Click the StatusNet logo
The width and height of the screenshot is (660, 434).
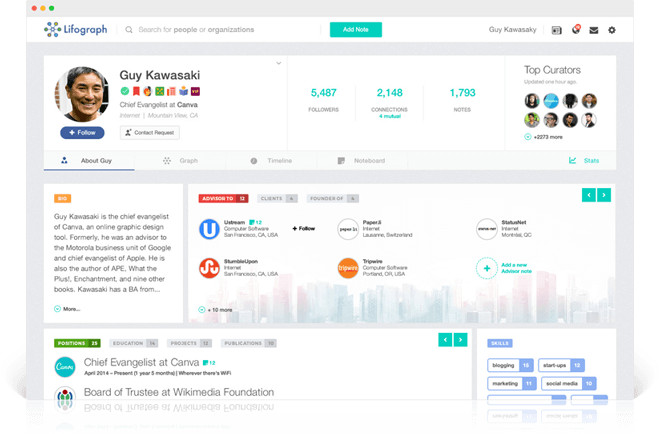tap(487, 229)
